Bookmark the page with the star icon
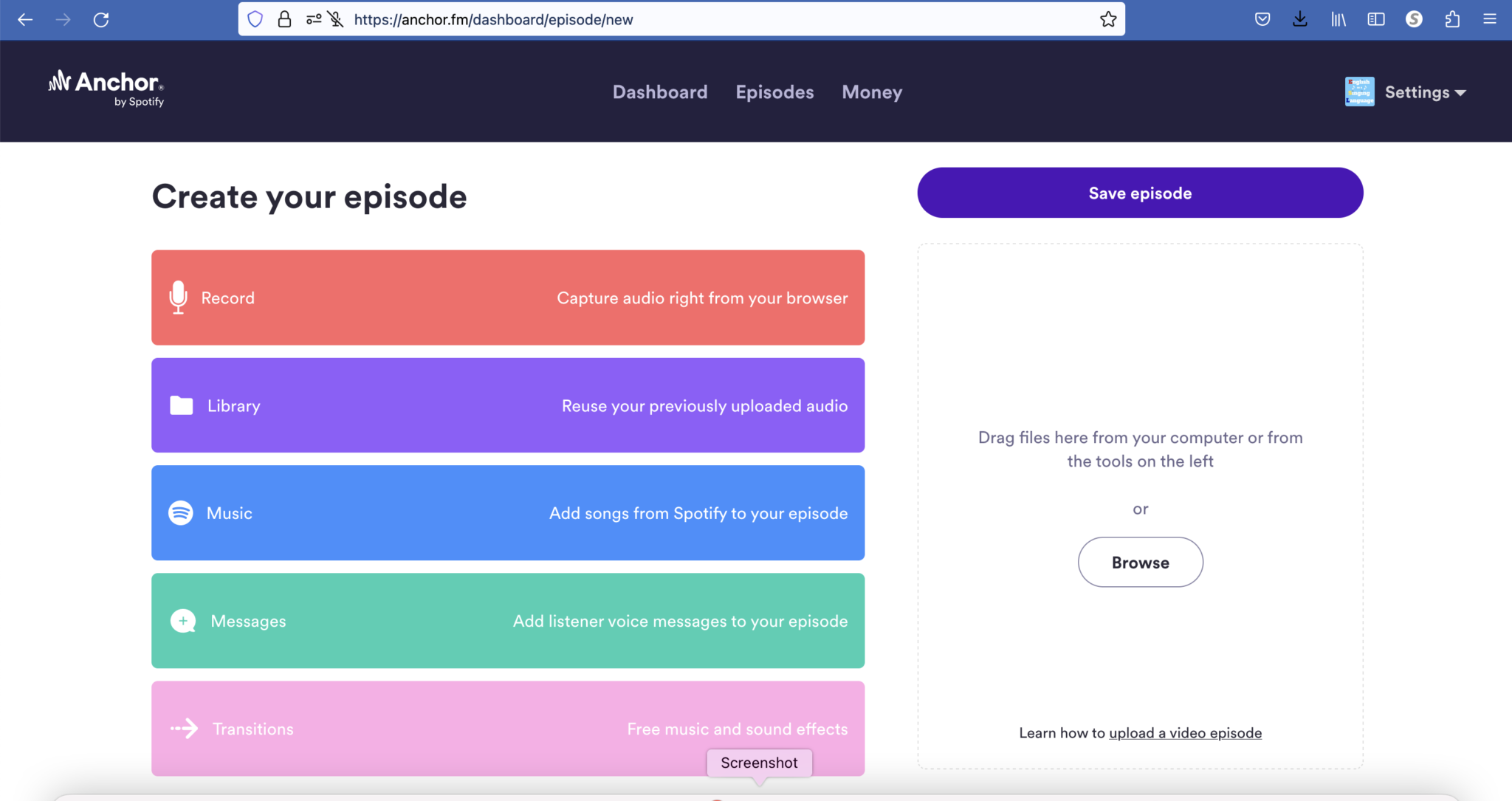 click(x=1107, y=19)
